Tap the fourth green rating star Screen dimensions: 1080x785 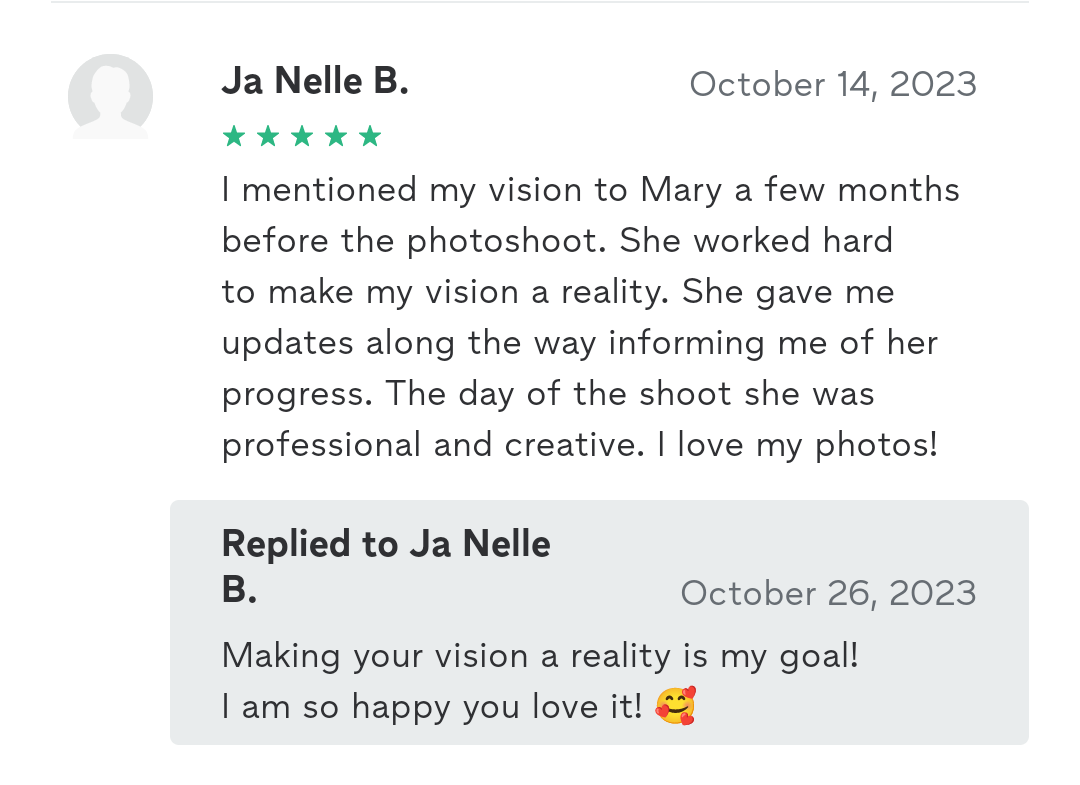[x=336, y=136]
